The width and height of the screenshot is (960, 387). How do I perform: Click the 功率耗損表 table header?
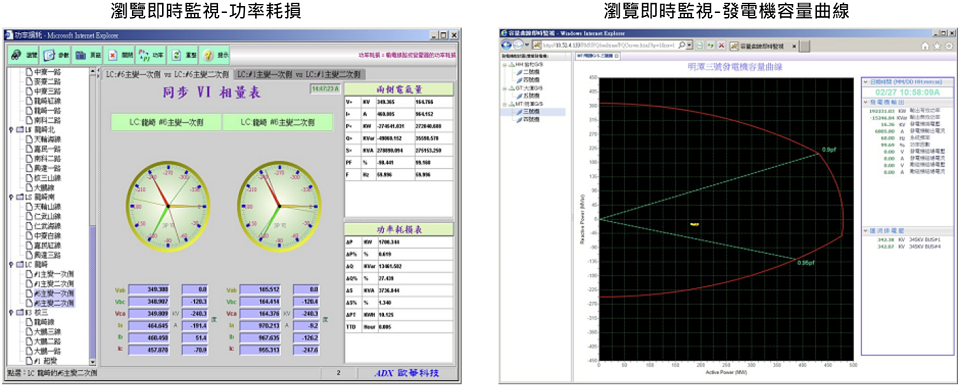click(x=399, y=230)
